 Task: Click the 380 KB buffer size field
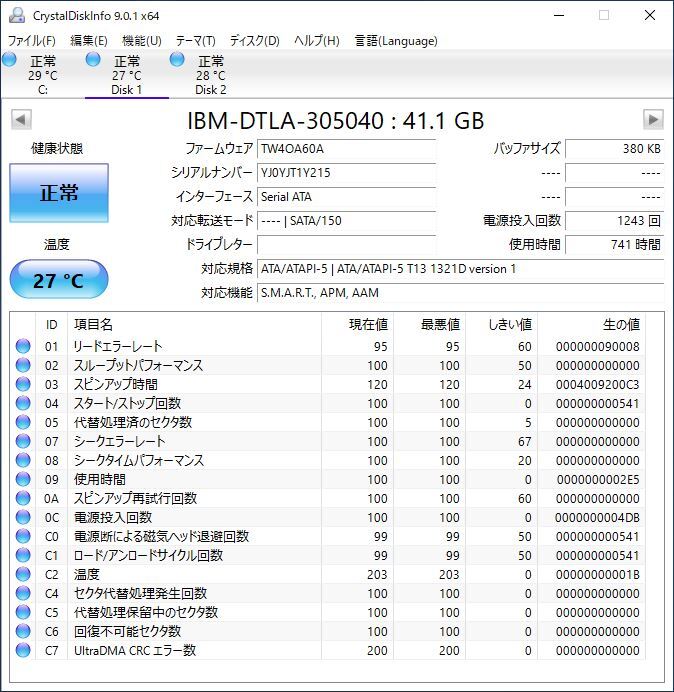tap(614, 149)
